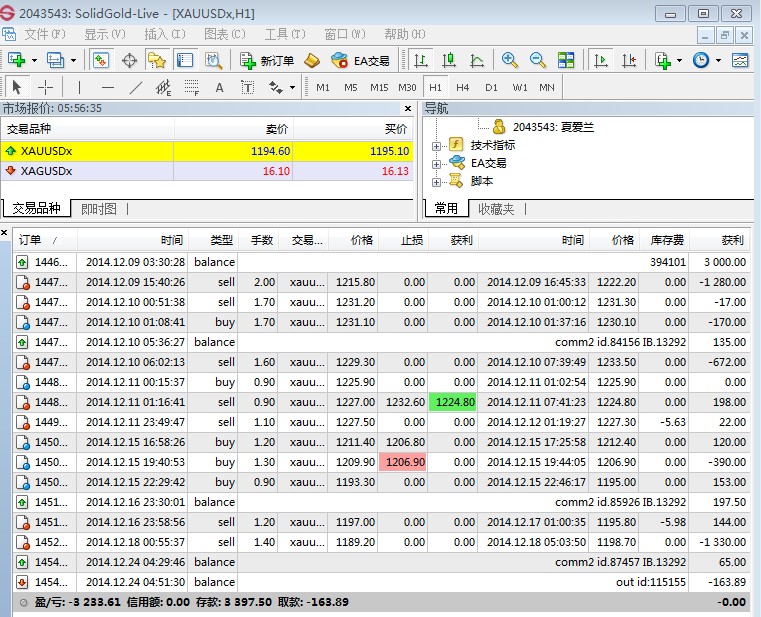761x617 pixels.
Task: Expand the EA交易 navigator tree node
Action: (436, 164)
